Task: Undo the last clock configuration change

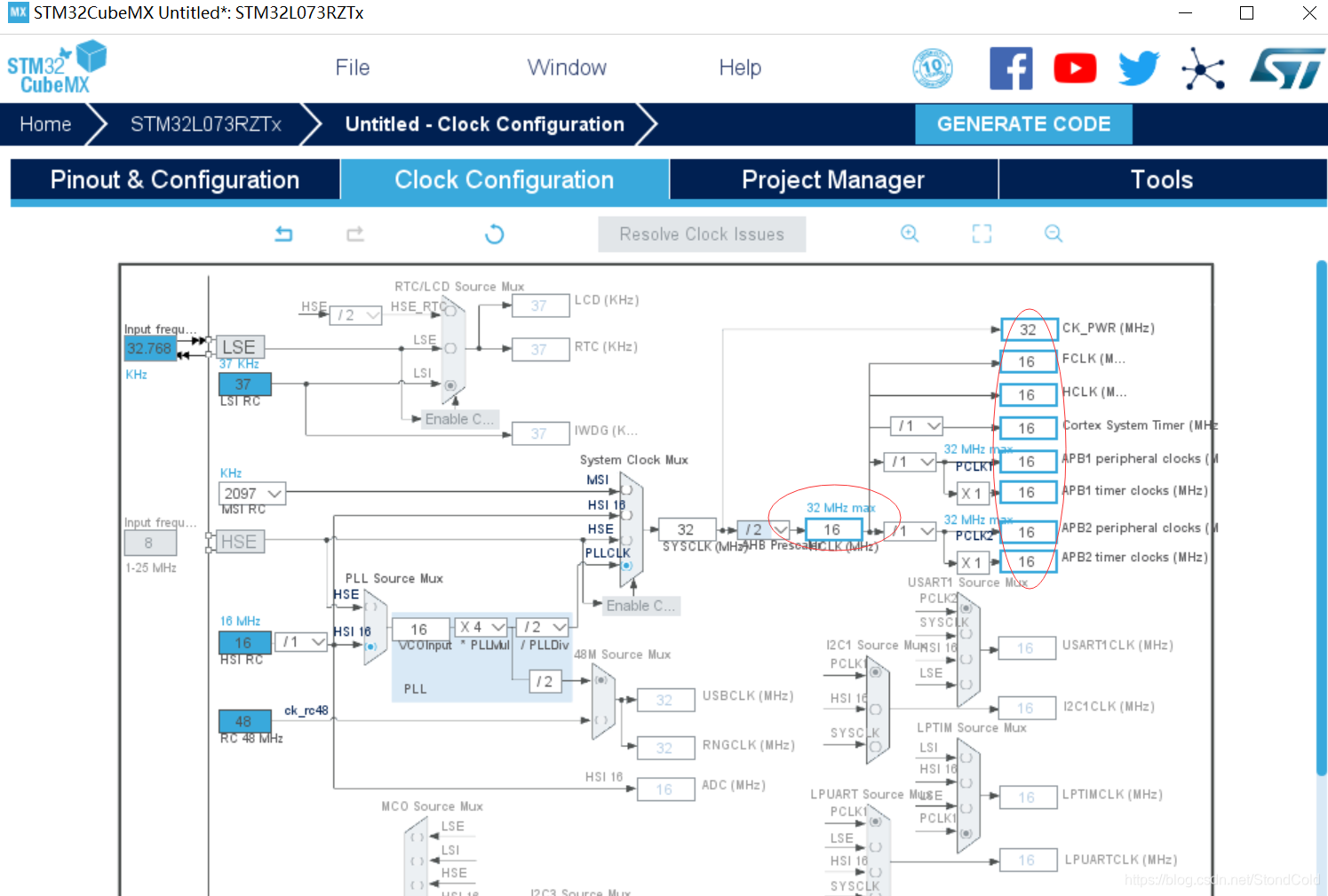Action: pyautogui.click(x=283, y=234)
